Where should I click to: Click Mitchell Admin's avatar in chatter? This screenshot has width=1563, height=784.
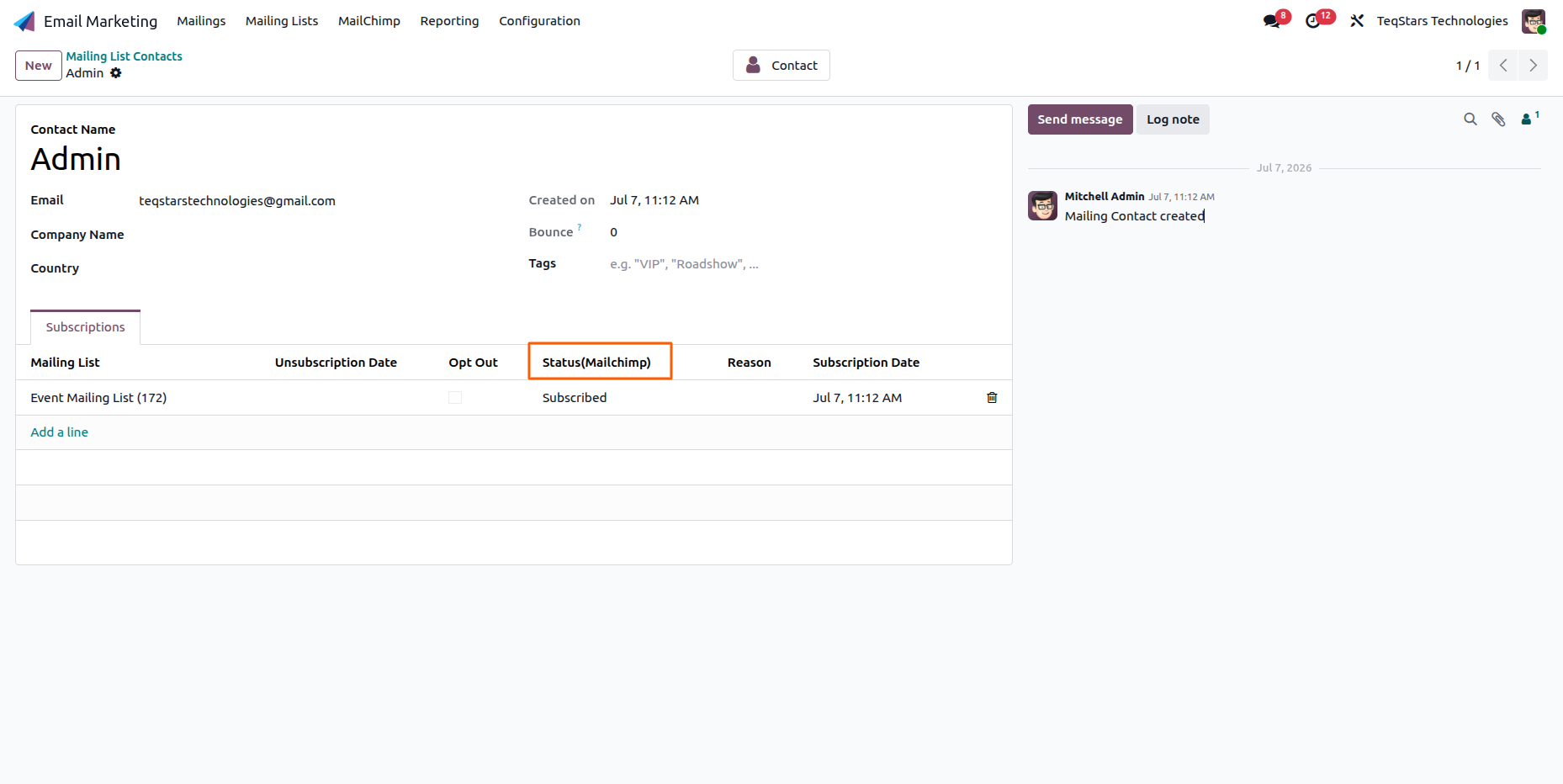[1042, 205]
